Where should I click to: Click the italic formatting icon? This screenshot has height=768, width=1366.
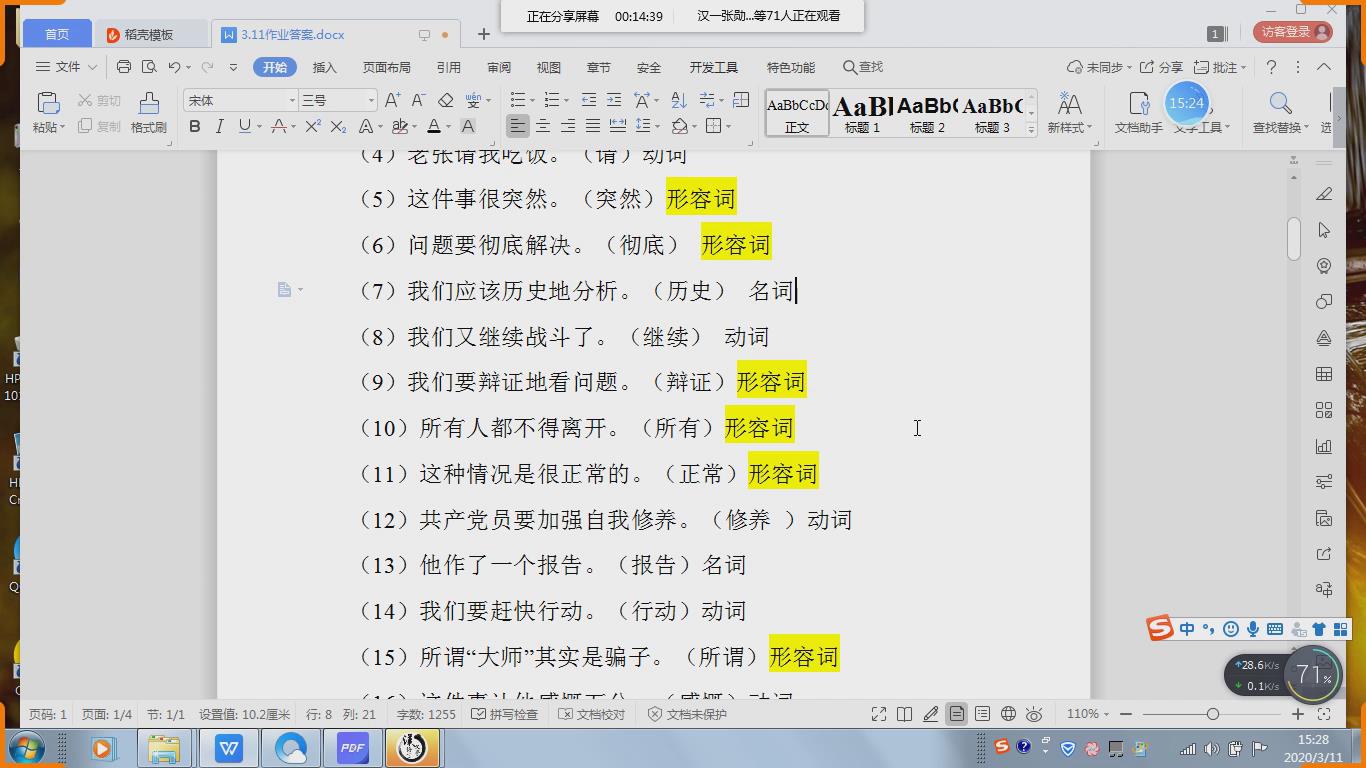tap(219, 126)
